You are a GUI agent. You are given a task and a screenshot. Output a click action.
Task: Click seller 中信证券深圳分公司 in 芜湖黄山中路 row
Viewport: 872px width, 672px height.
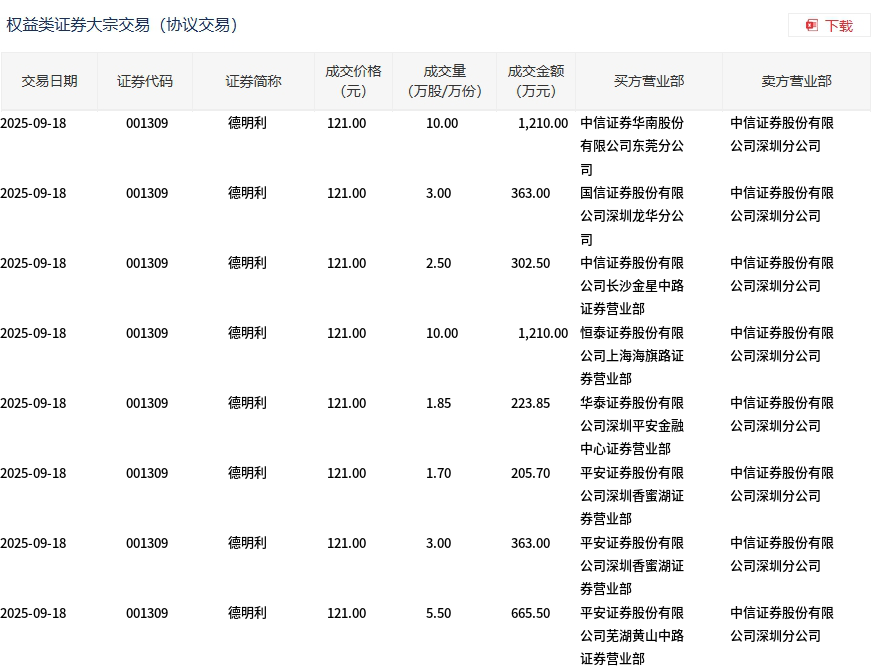click(781, 624)
